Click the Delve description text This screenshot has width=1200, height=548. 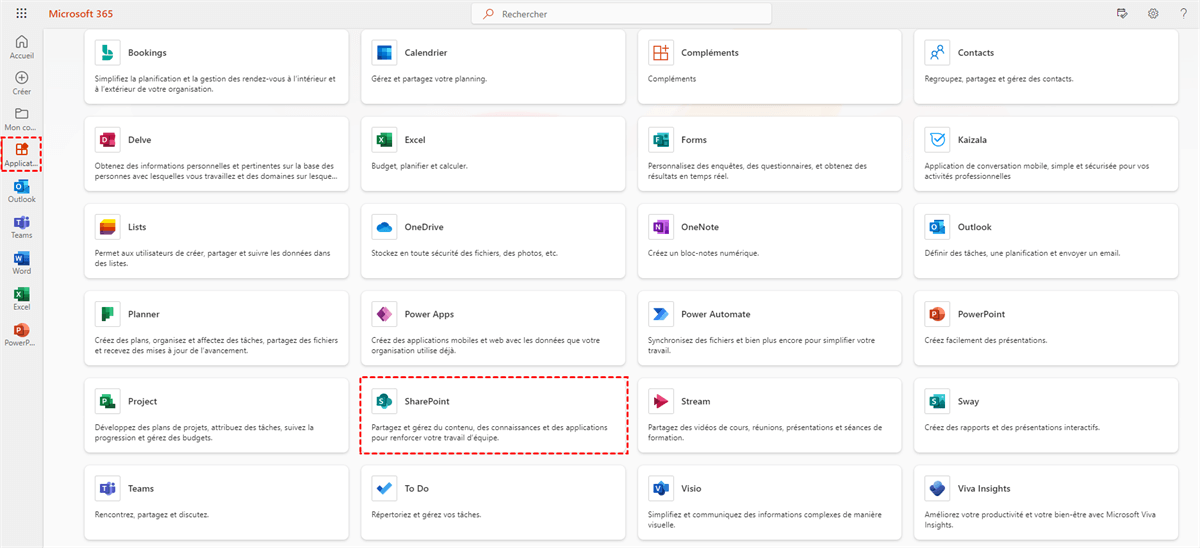pyautogui.click(x=216, y=171)
